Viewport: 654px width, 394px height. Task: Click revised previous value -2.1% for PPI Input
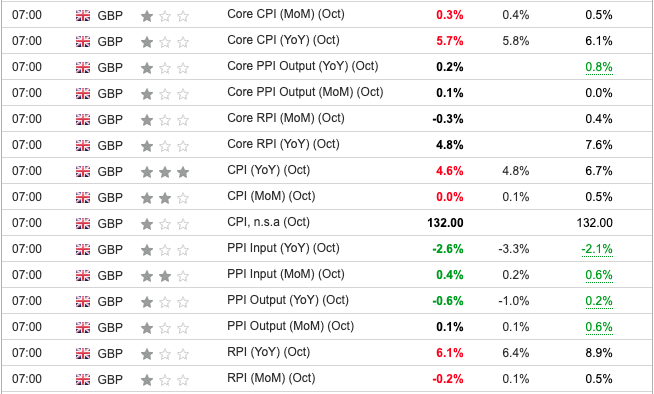597,249
